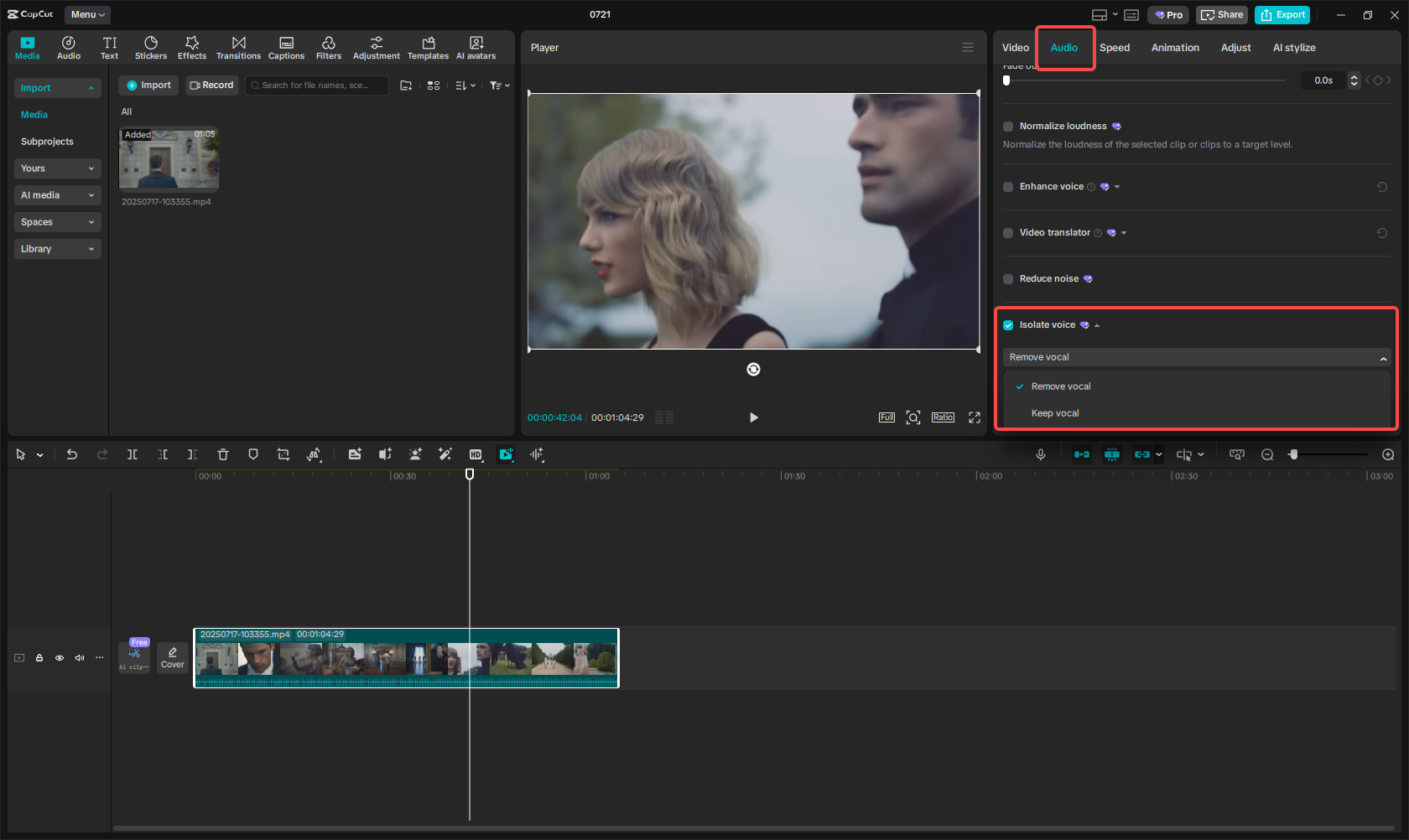Click the Export button
Screen dimensions: 1409x840
pos(1282,14)
